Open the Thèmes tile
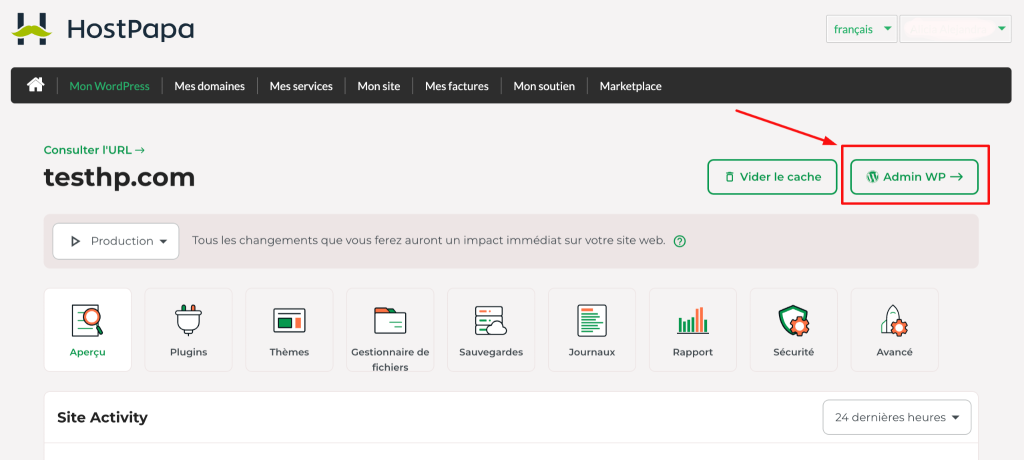This screenshot has width=1024, height=460. click(x=289, y=330)
